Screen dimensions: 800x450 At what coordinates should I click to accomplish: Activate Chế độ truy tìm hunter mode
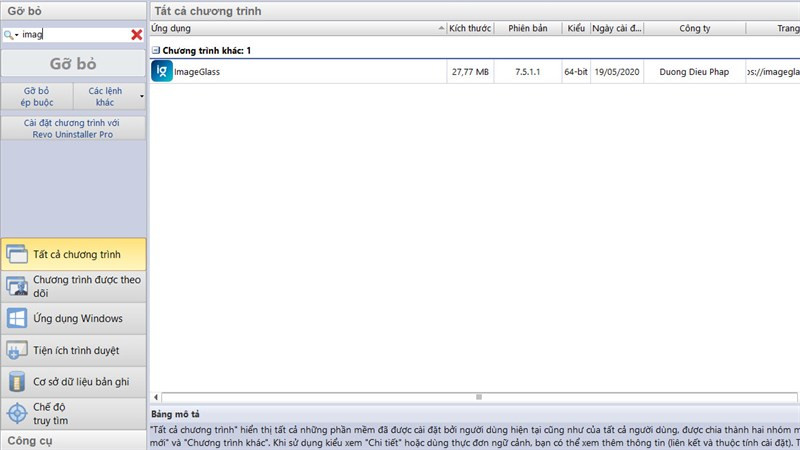73,414
